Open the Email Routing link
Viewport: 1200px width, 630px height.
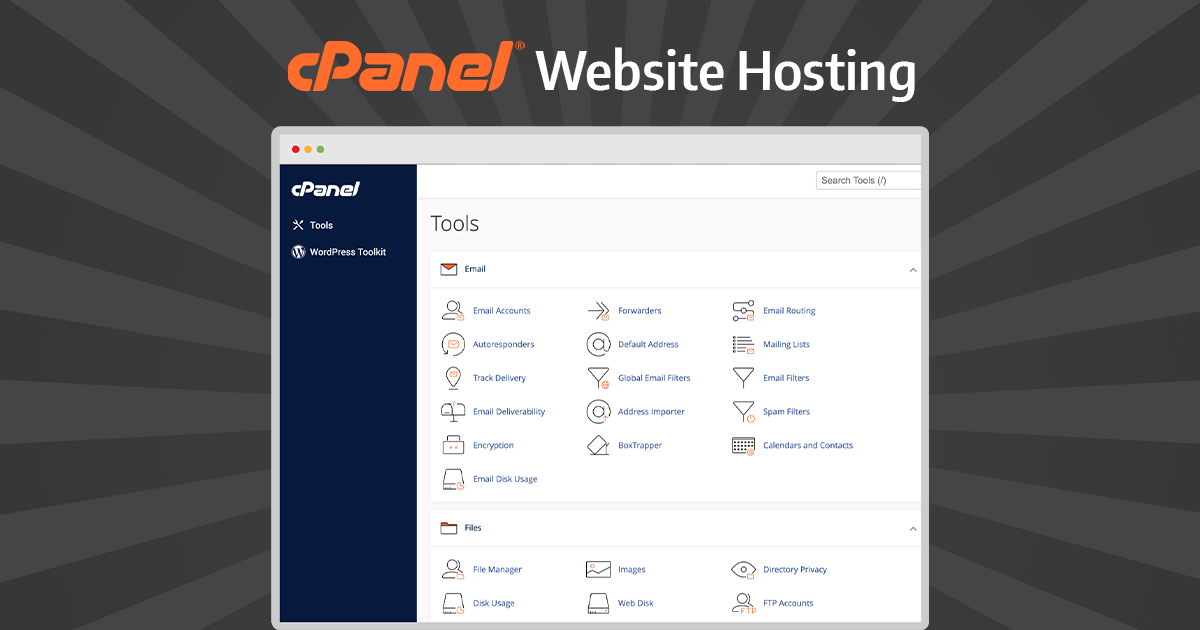pos(789,311)
